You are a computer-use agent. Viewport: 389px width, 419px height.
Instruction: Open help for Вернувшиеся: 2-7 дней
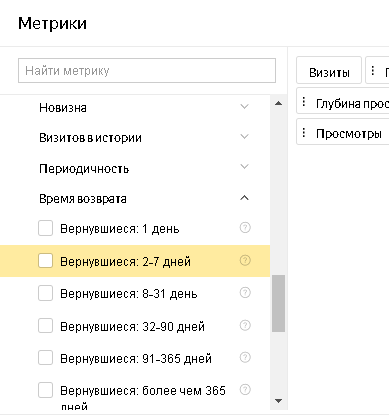[x=245, y=260]
